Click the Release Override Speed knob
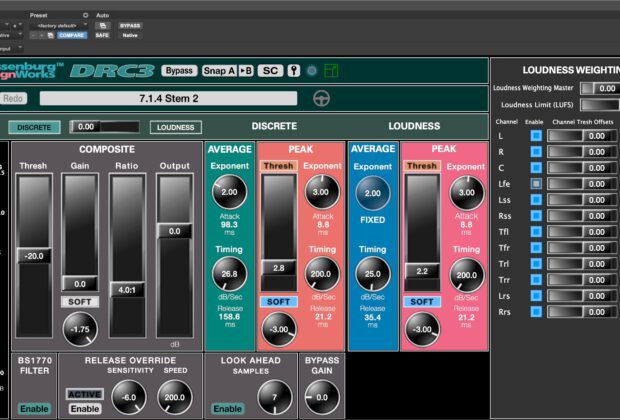Viewport: 620px width, 420px height. pyautogui.click(x=175, y=397)
